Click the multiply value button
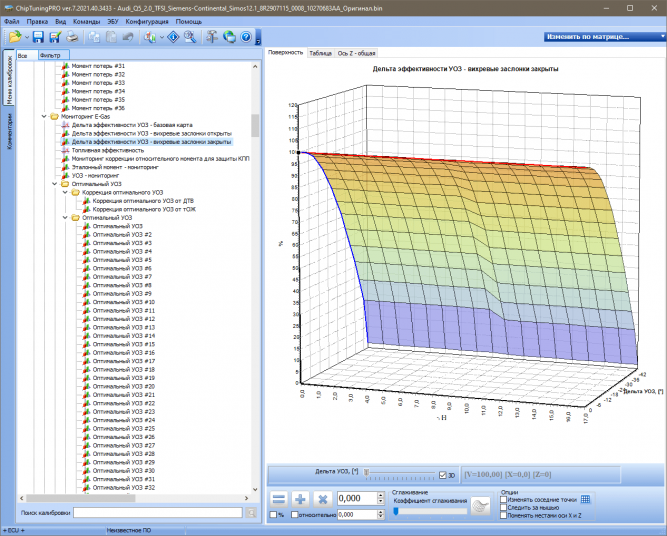Screen dimensions: 667x536 pyautogui.click(x=322, y=499)
